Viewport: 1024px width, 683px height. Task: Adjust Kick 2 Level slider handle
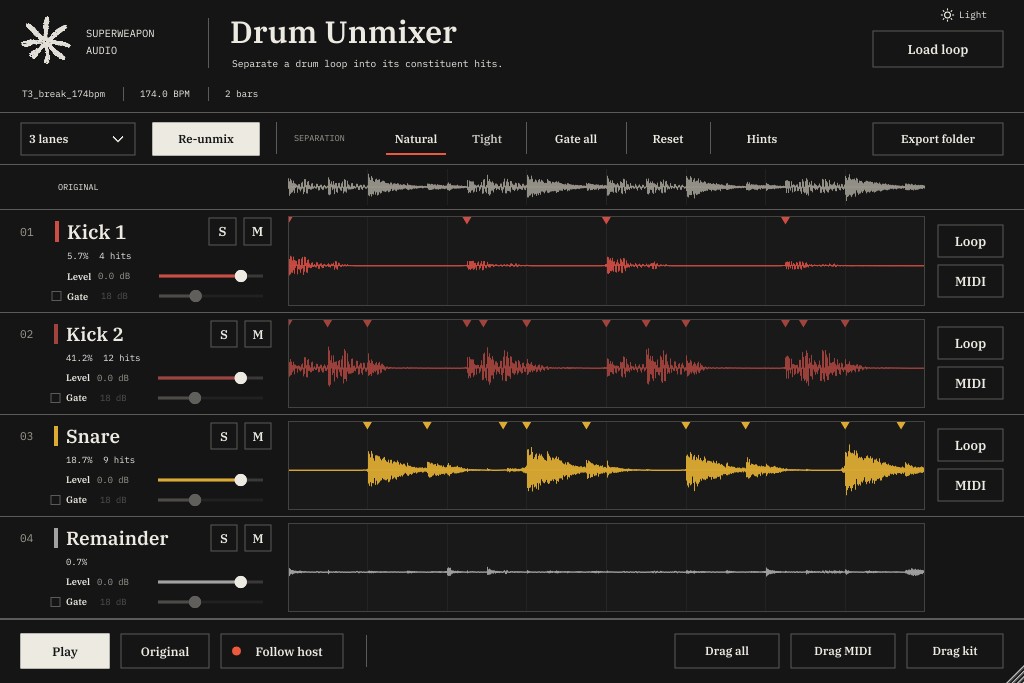pyautogui.click(x=240, y=378)
